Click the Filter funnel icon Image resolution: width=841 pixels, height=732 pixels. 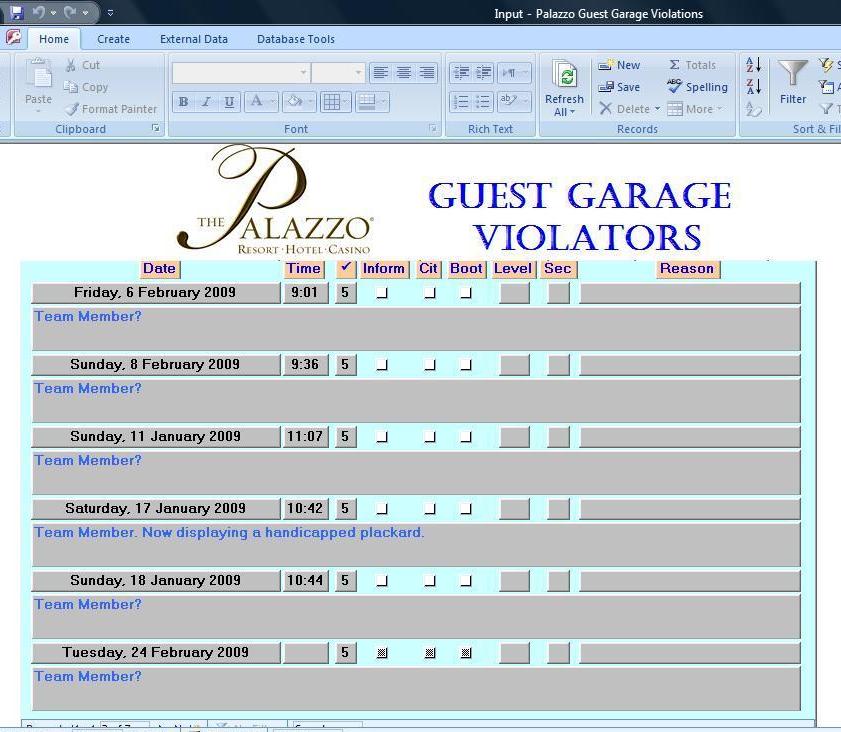coord(793,74)
